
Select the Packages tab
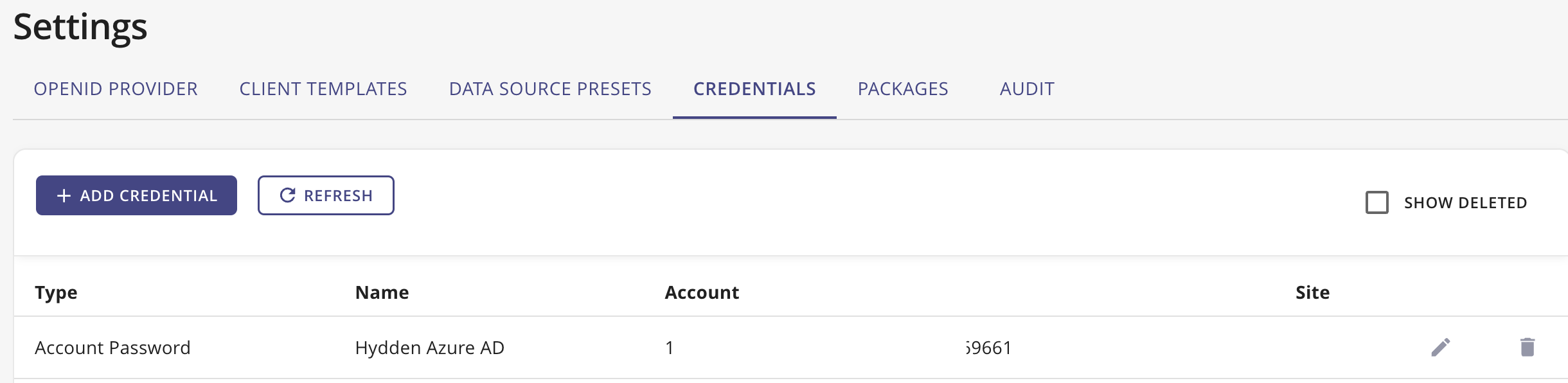(x=903, y=89)
